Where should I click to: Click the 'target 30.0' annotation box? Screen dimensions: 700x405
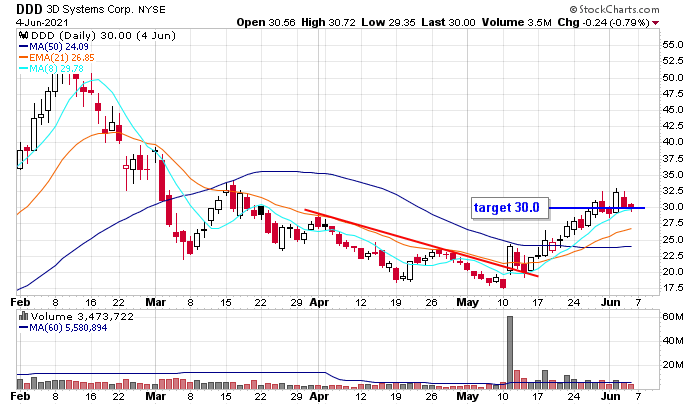coord(510,208)
